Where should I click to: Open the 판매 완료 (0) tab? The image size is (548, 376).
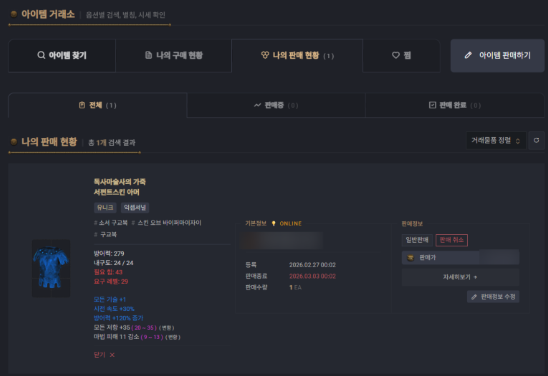pyautogui.click(x=455, y=105)
